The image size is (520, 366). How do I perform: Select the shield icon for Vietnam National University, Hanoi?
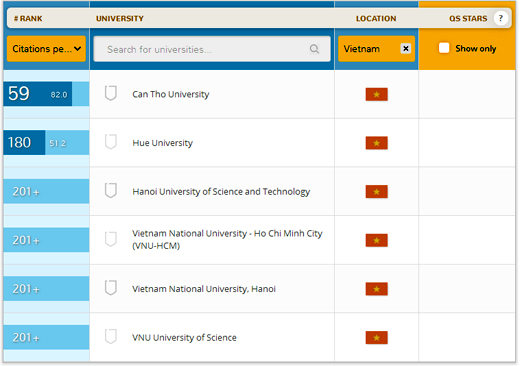click(111, 288)
